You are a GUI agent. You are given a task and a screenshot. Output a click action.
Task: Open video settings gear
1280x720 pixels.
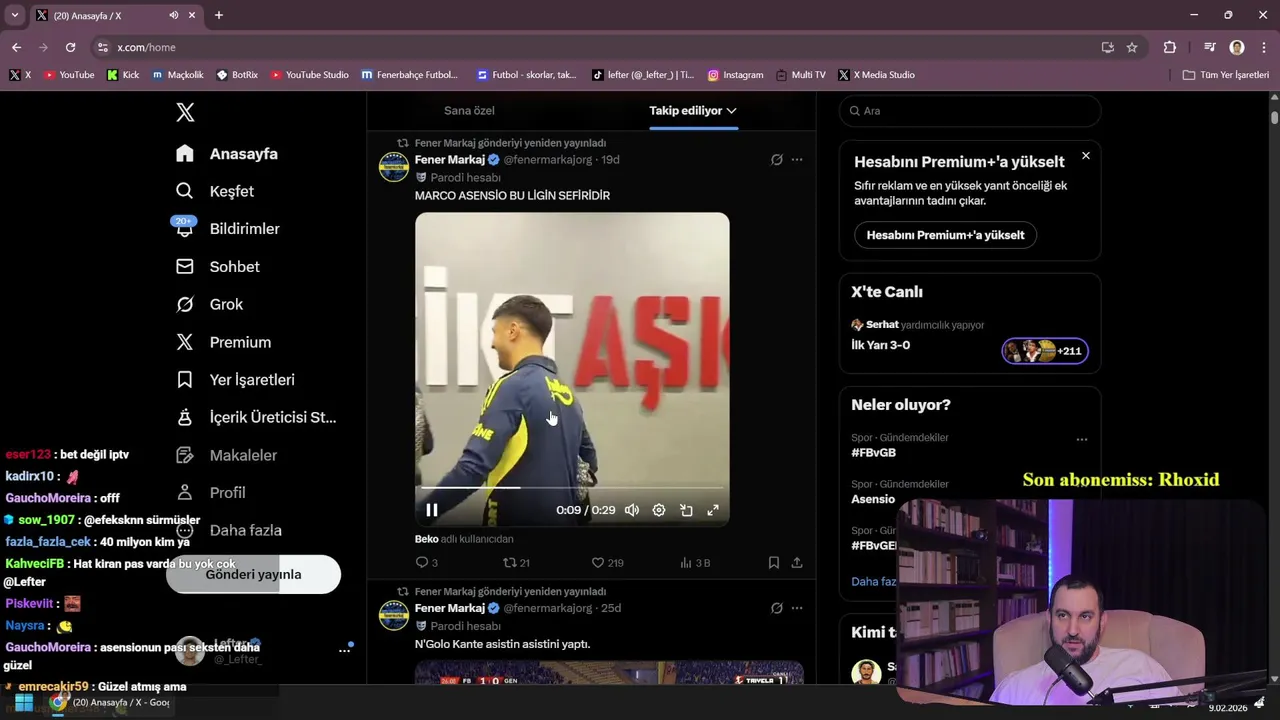tap(659, 510)
